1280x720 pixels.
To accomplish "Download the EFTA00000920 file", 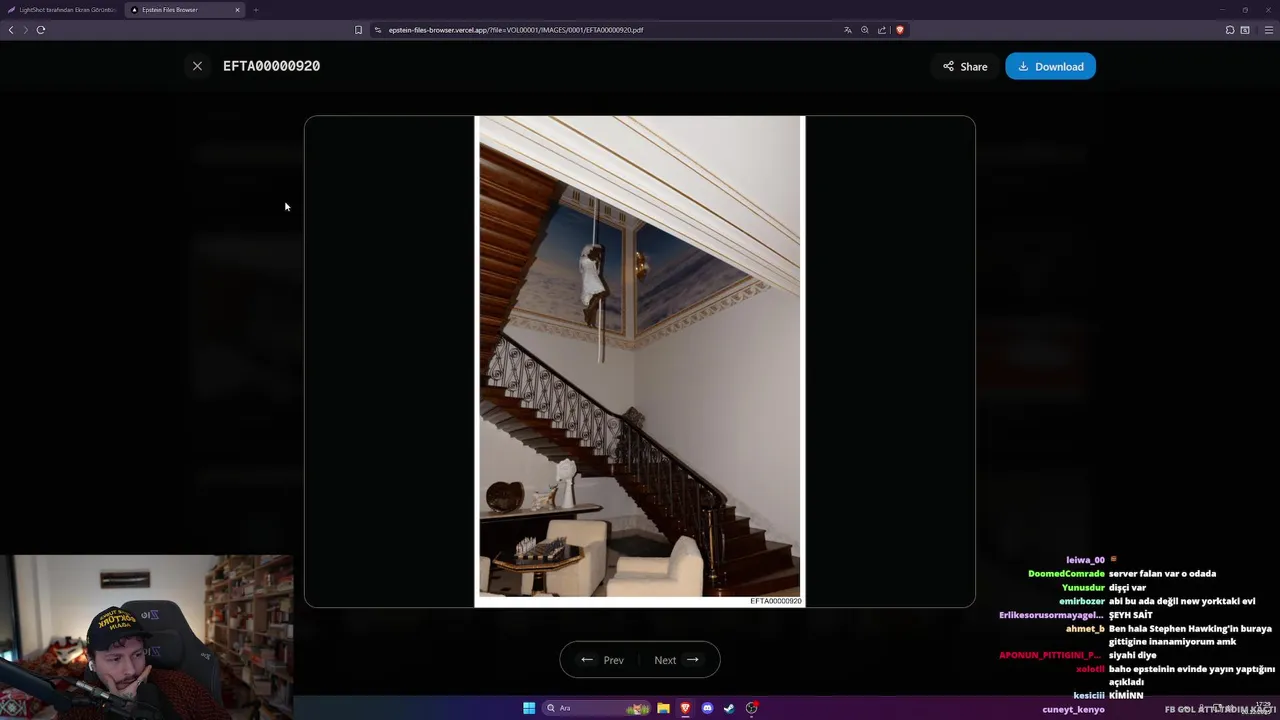I will 1050,67.
